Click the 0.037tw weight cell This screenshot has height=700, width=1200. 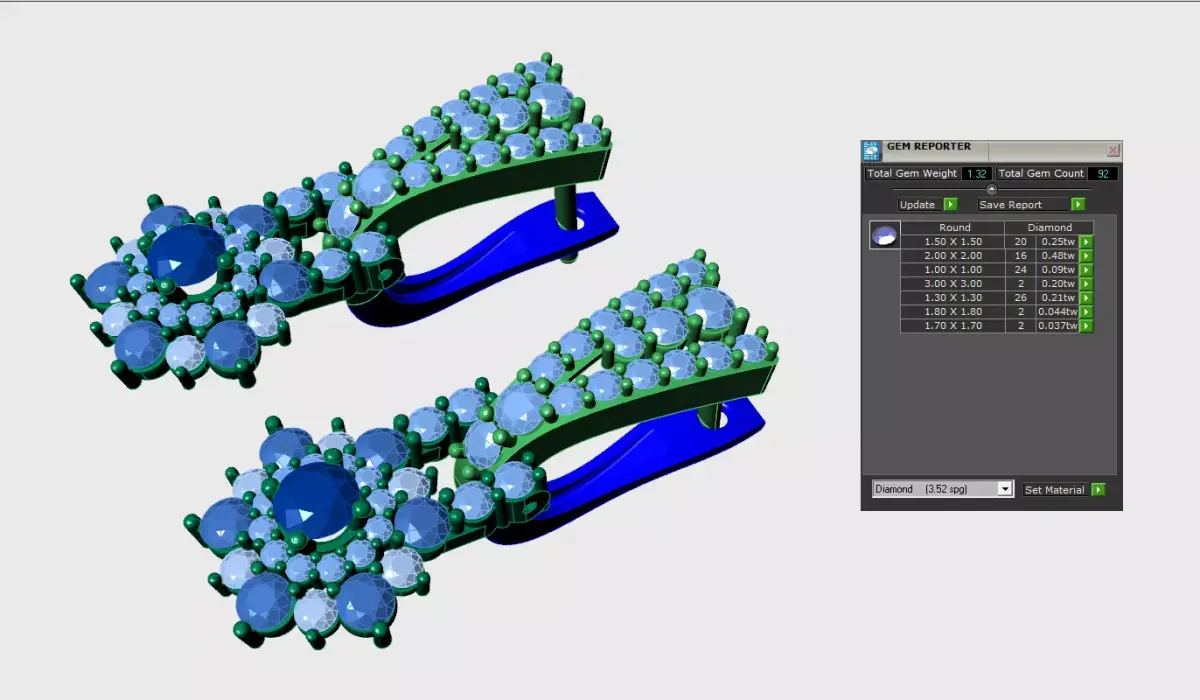(x=1058, y=325)
